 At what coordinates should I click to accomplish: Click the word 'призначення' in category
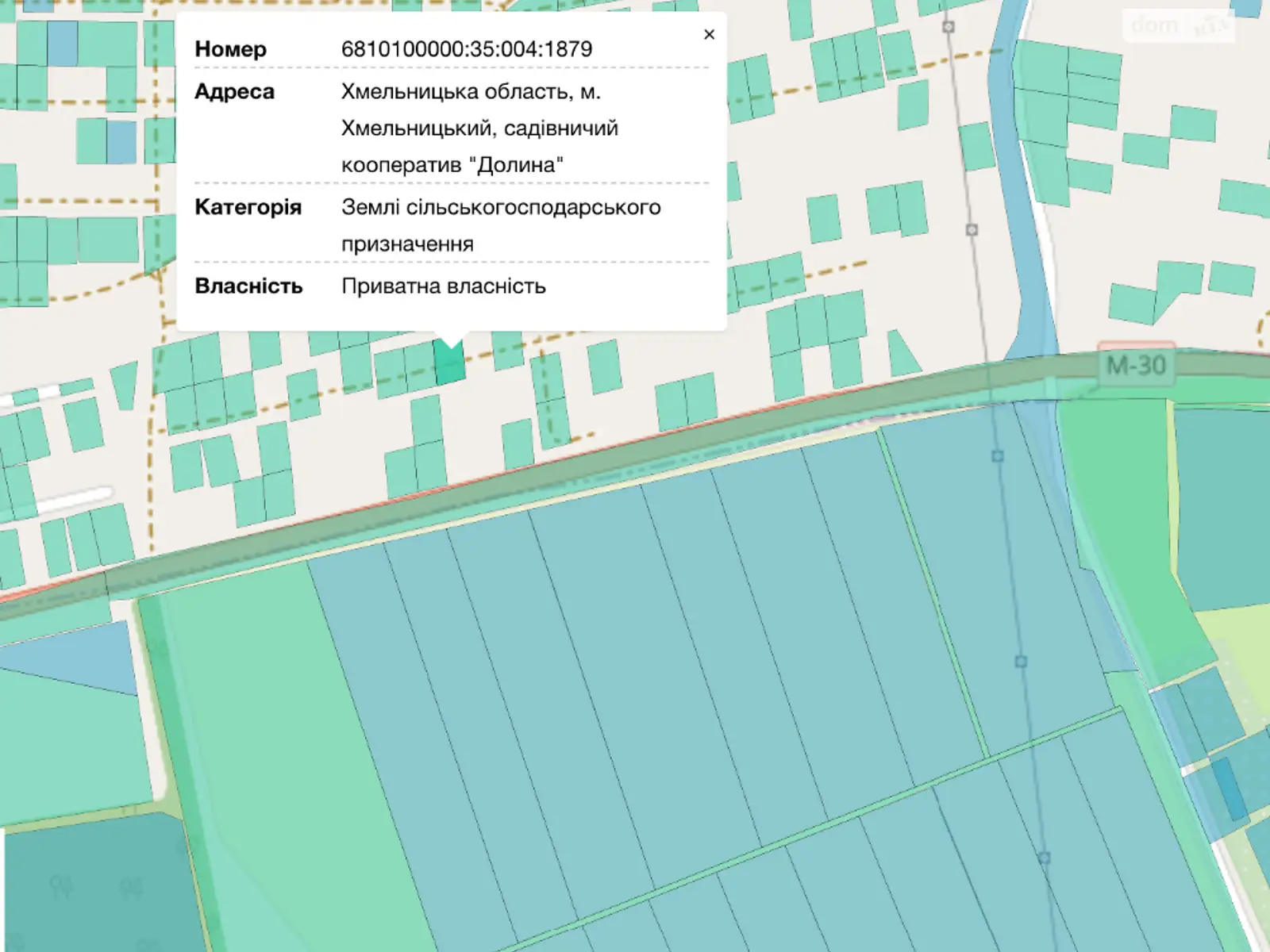coord(407,244)
